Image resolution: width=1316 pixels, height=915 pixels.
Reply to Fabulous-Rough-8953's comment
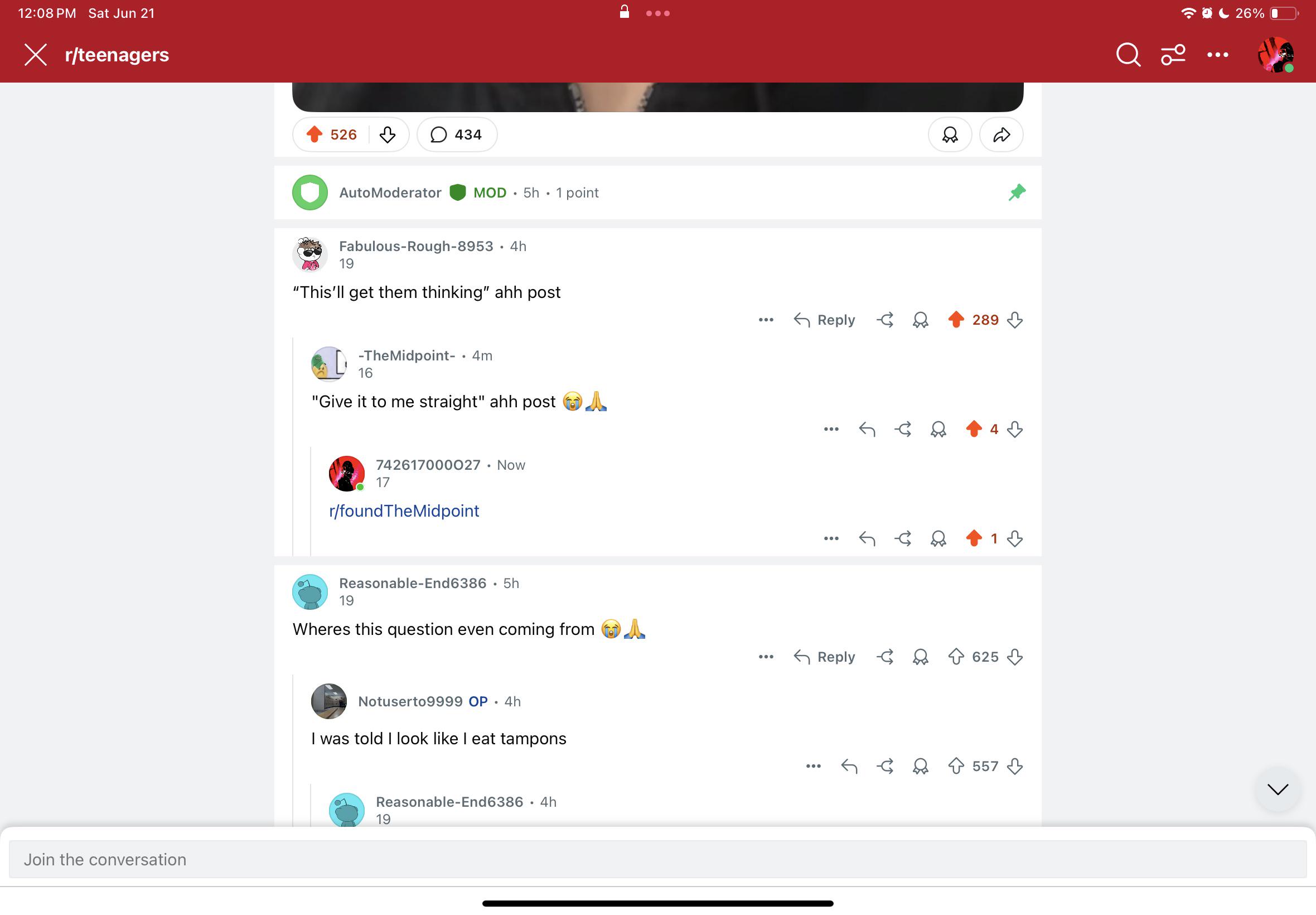click(824, 320)
